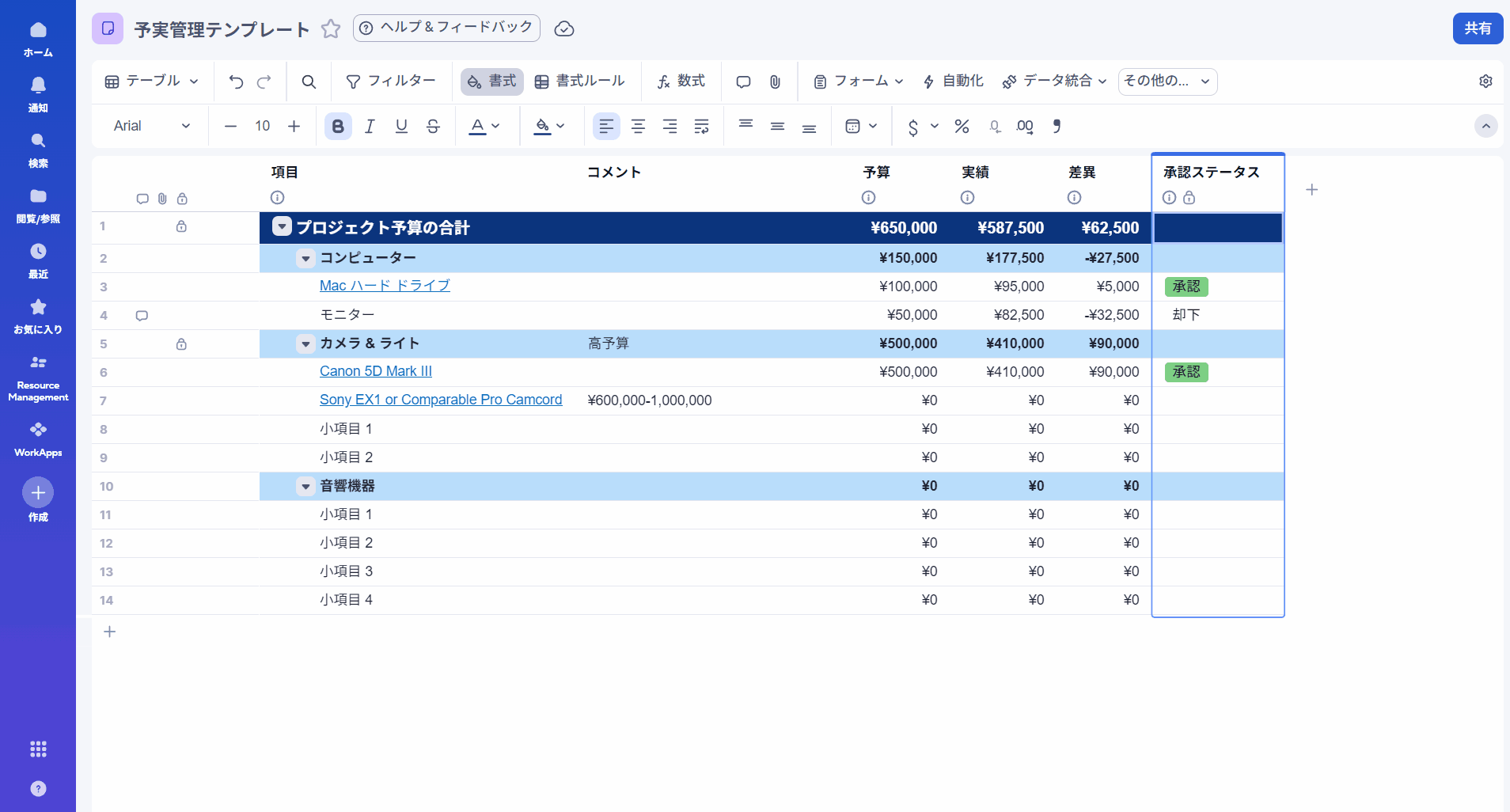This screenshot has width=1510, height=812.
Task: Open the Arial font dropdown
Action: point(152,126)
